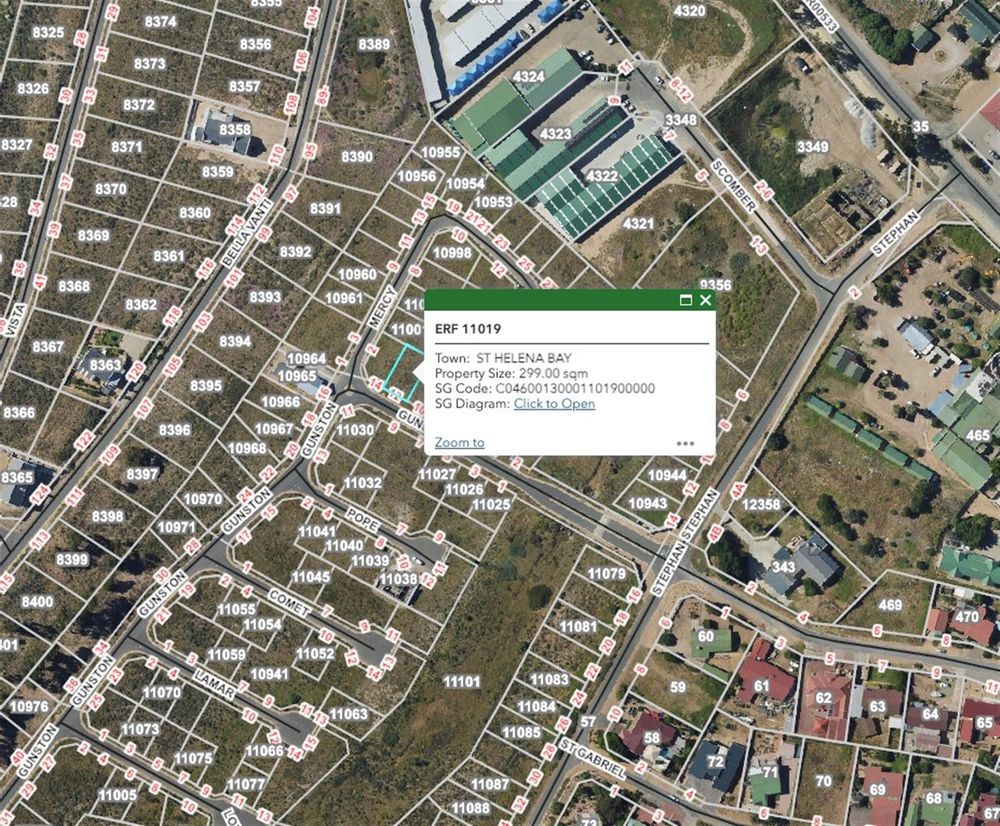The image size is (1000, 826).
Task: Click parcel 10941 near Comet street
Action: pyautogui.click(x=269, y=674)
